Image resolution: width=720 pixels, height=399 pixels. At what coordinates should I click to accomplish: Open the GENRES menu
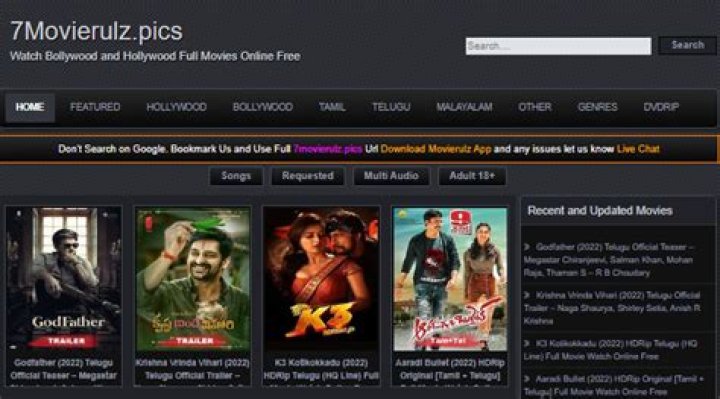(597, 107)
